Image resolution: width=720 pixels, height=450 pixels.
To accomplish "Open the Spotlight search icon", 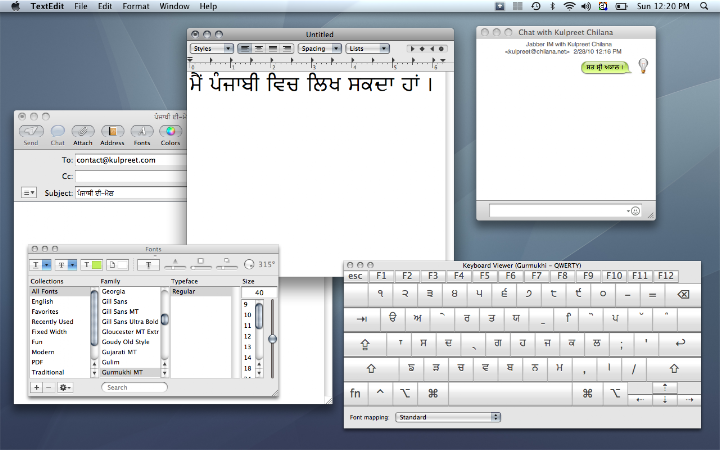I will coord(704,6).
